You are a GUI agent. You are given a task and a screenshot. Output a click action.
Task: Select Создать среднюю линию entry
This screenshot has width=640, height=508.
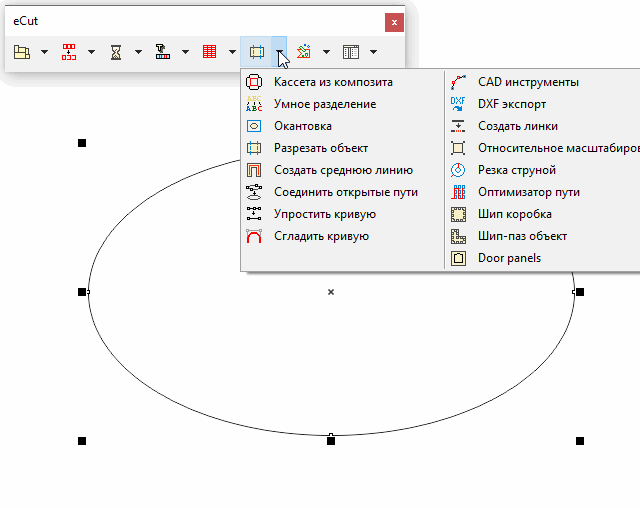(x=342, y=170)
